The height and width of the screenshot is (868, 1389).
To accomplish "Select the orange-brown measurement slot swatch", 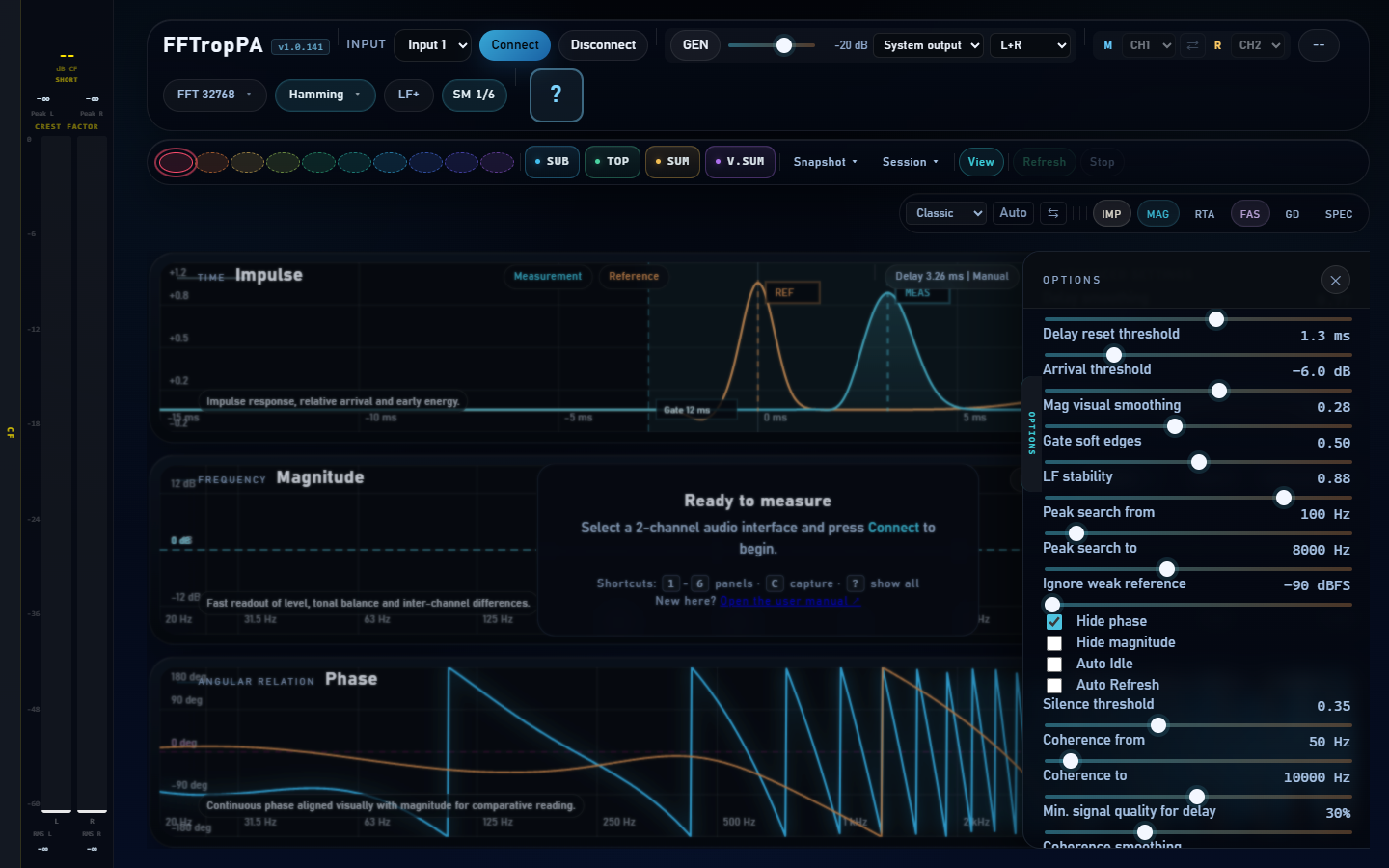I will 212,162.
